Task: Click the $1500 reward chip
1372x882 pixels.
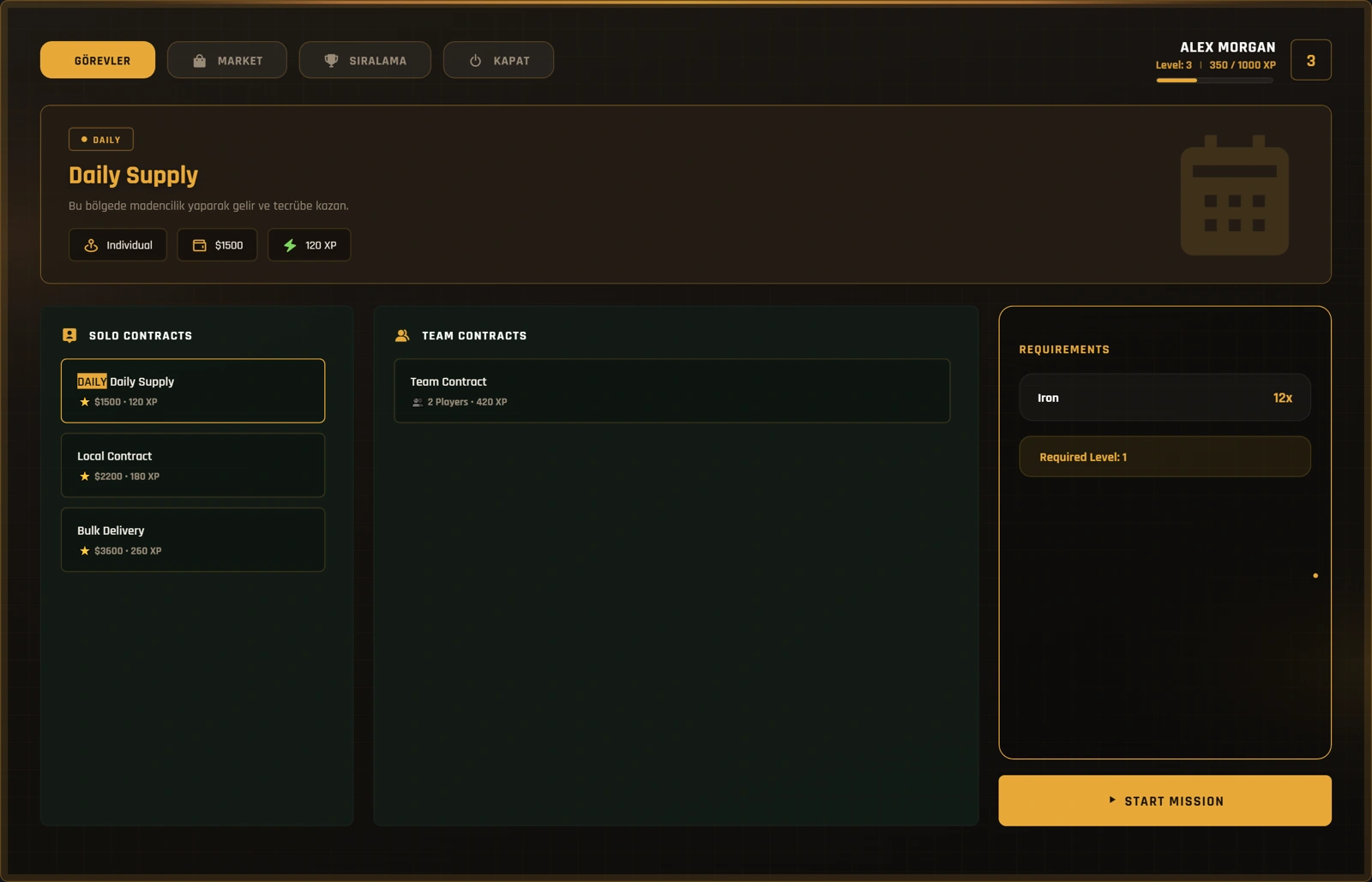Action: click(x=217, y=245)
